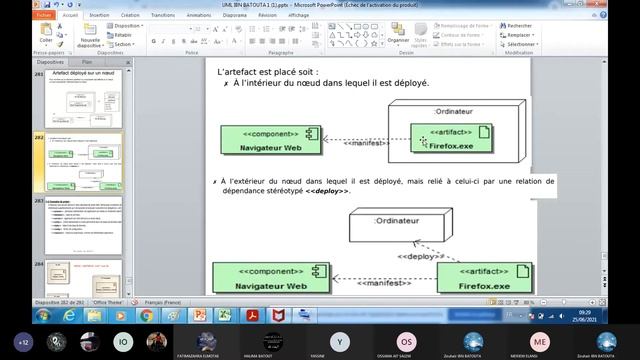Close the slides pane with X
The width and height of the screenshot is (640, 360).
[x=128, y=62]
